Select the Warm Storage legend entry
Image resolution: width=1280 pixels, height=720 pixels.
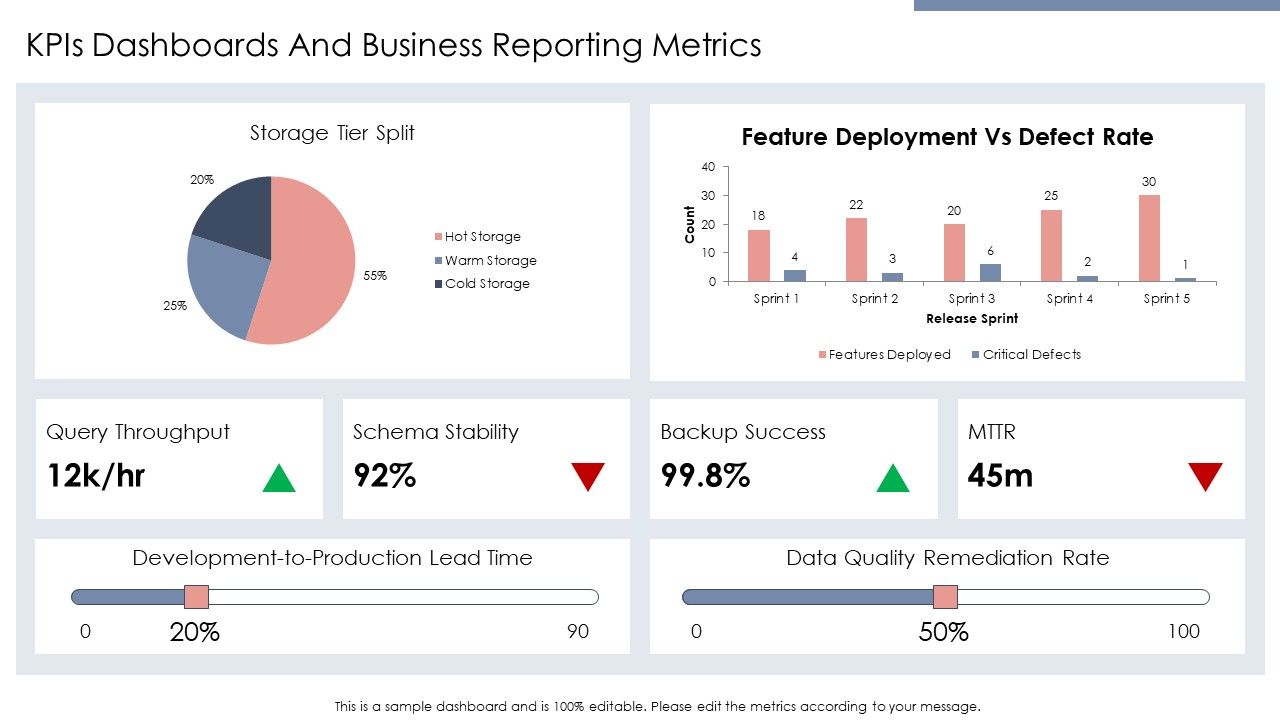[485, 260]
